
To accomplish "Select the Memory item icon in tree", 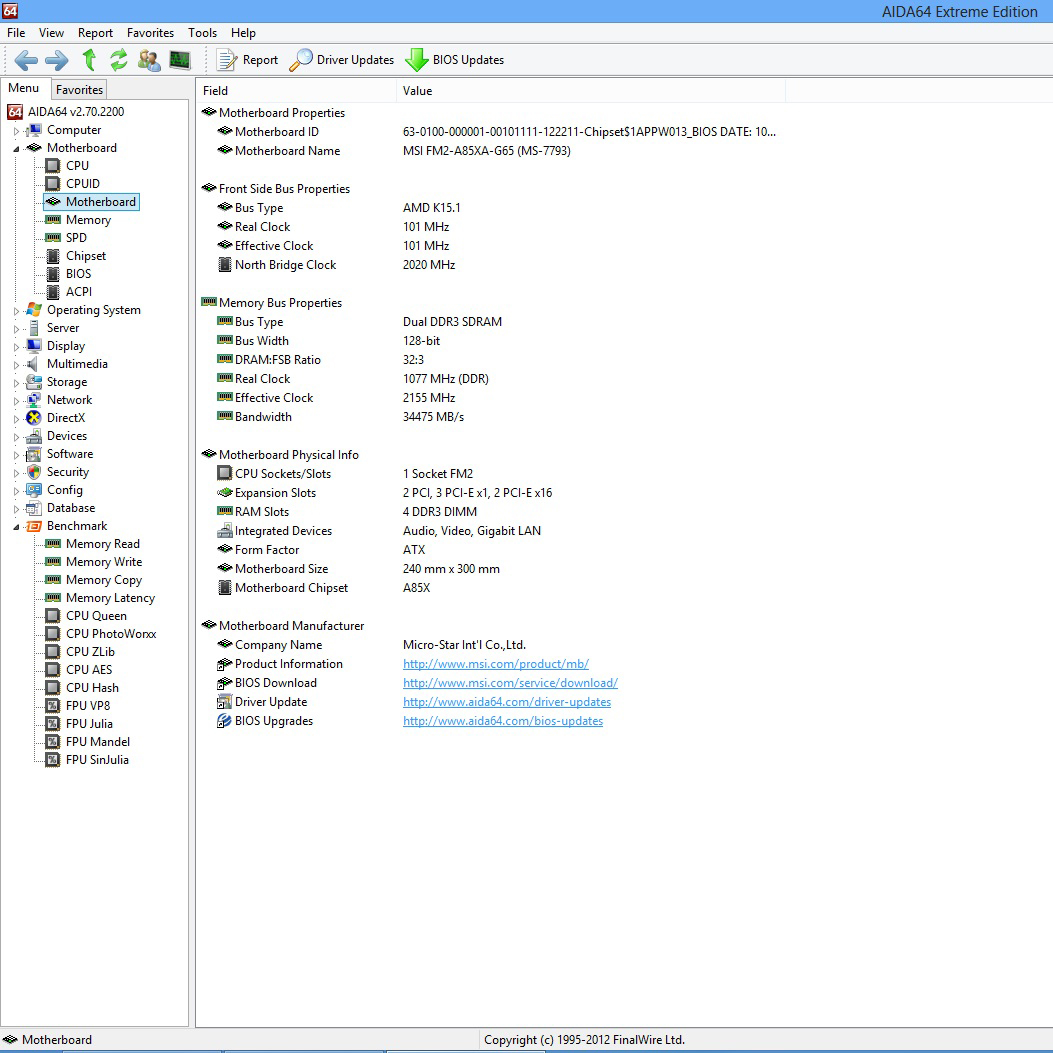I will (x=52, y=220).
